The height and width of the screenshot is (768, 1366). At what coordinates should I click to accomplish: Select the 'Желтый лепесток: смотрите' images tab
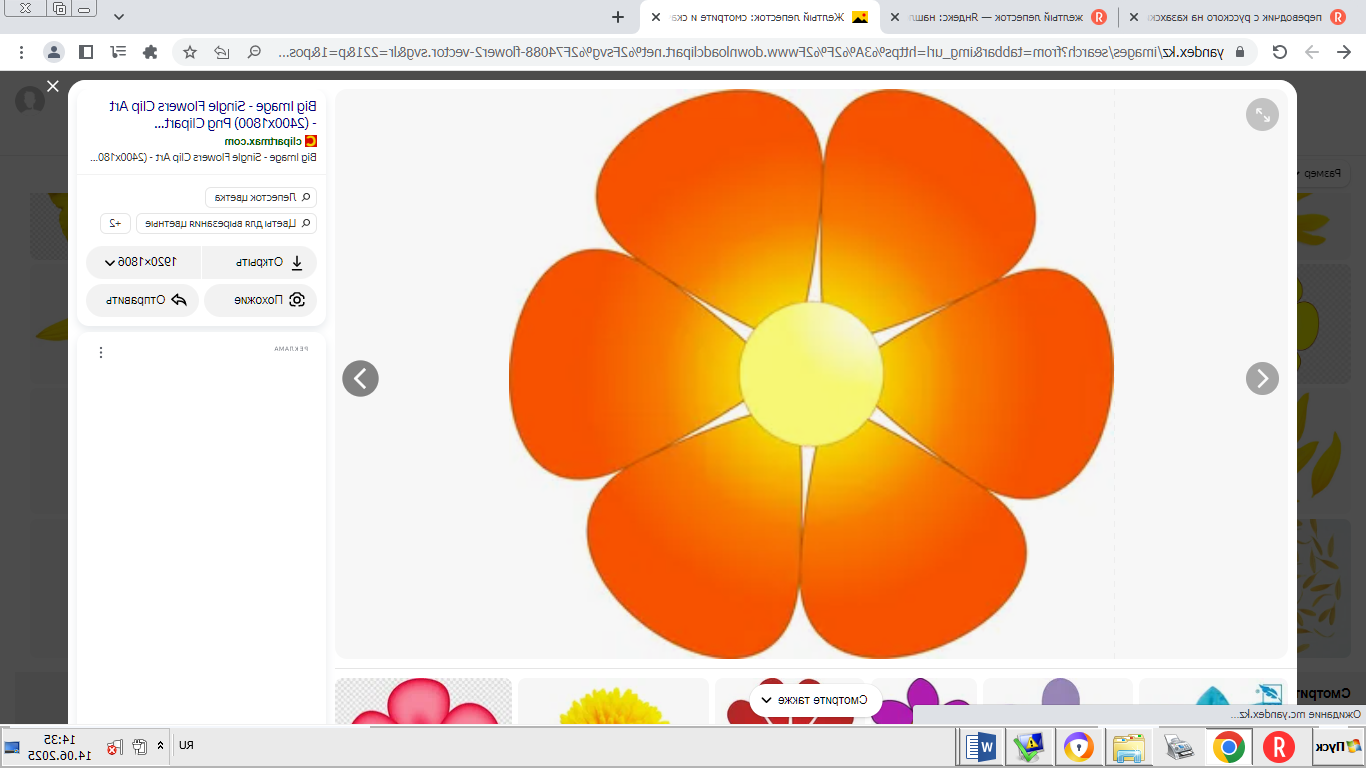pos(762,17)
